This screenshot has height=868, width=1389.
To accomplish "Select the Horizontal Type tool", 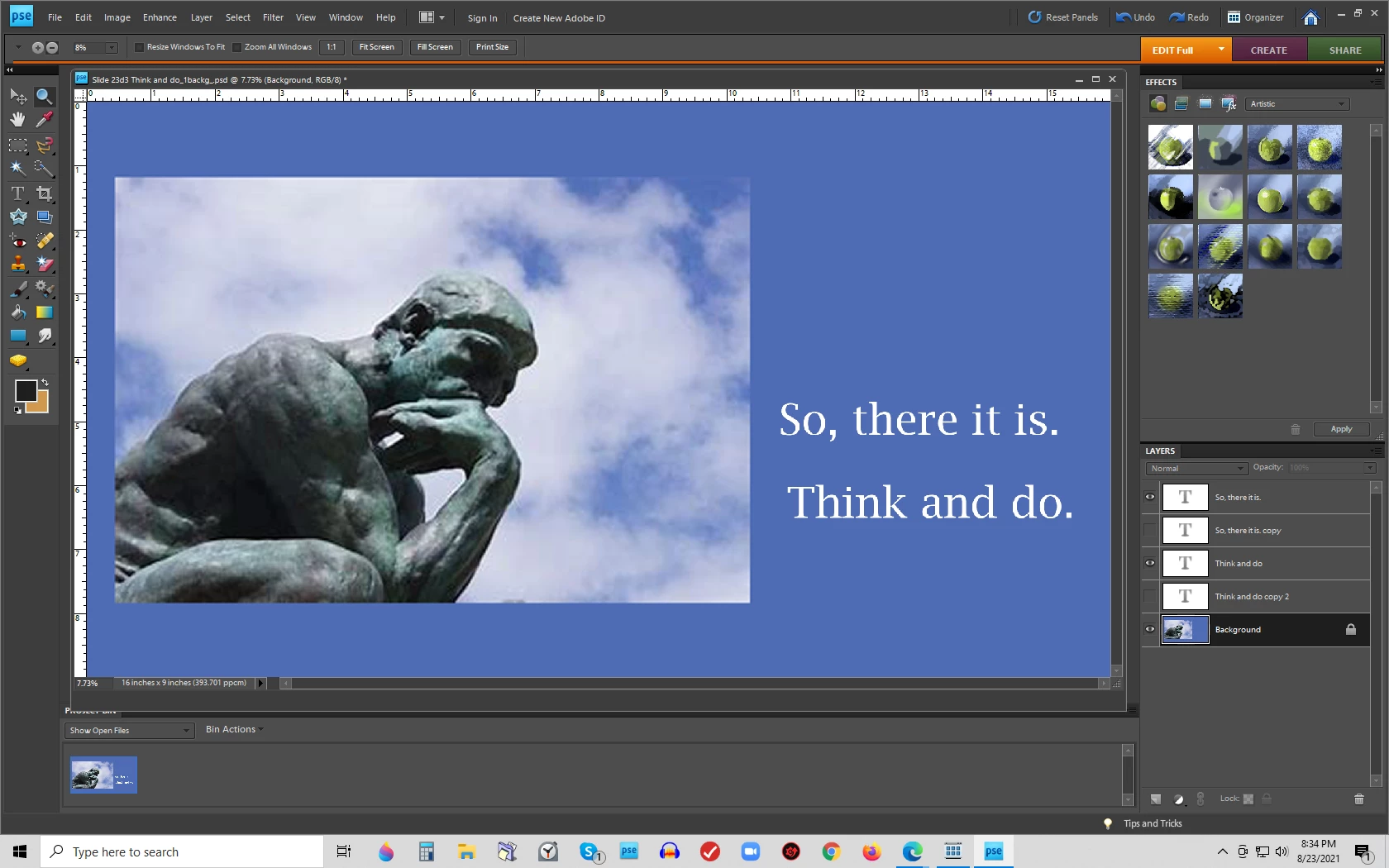I will tap(17, 193).
